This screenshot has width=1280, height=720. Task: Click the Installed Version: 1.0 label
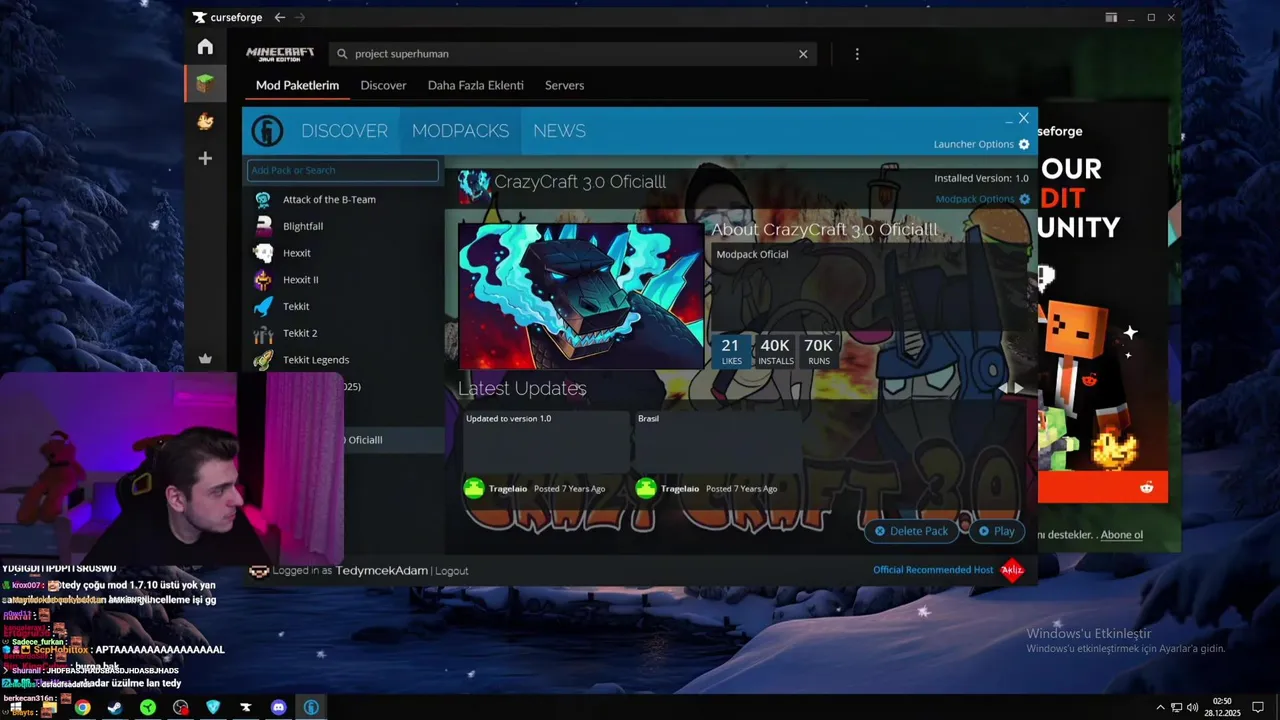[x=981, y=178]
